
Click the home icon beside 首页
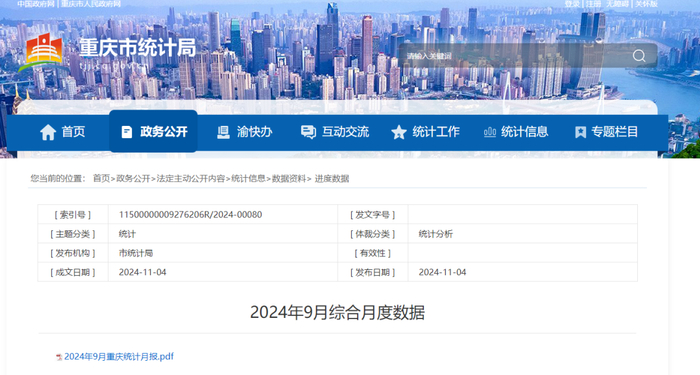48,132
